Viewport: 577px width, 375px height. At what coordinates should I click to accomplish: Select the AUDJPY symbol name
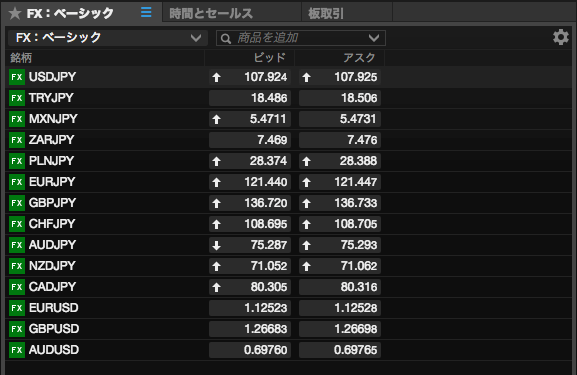pyautogui.click(x=53, y=245)
